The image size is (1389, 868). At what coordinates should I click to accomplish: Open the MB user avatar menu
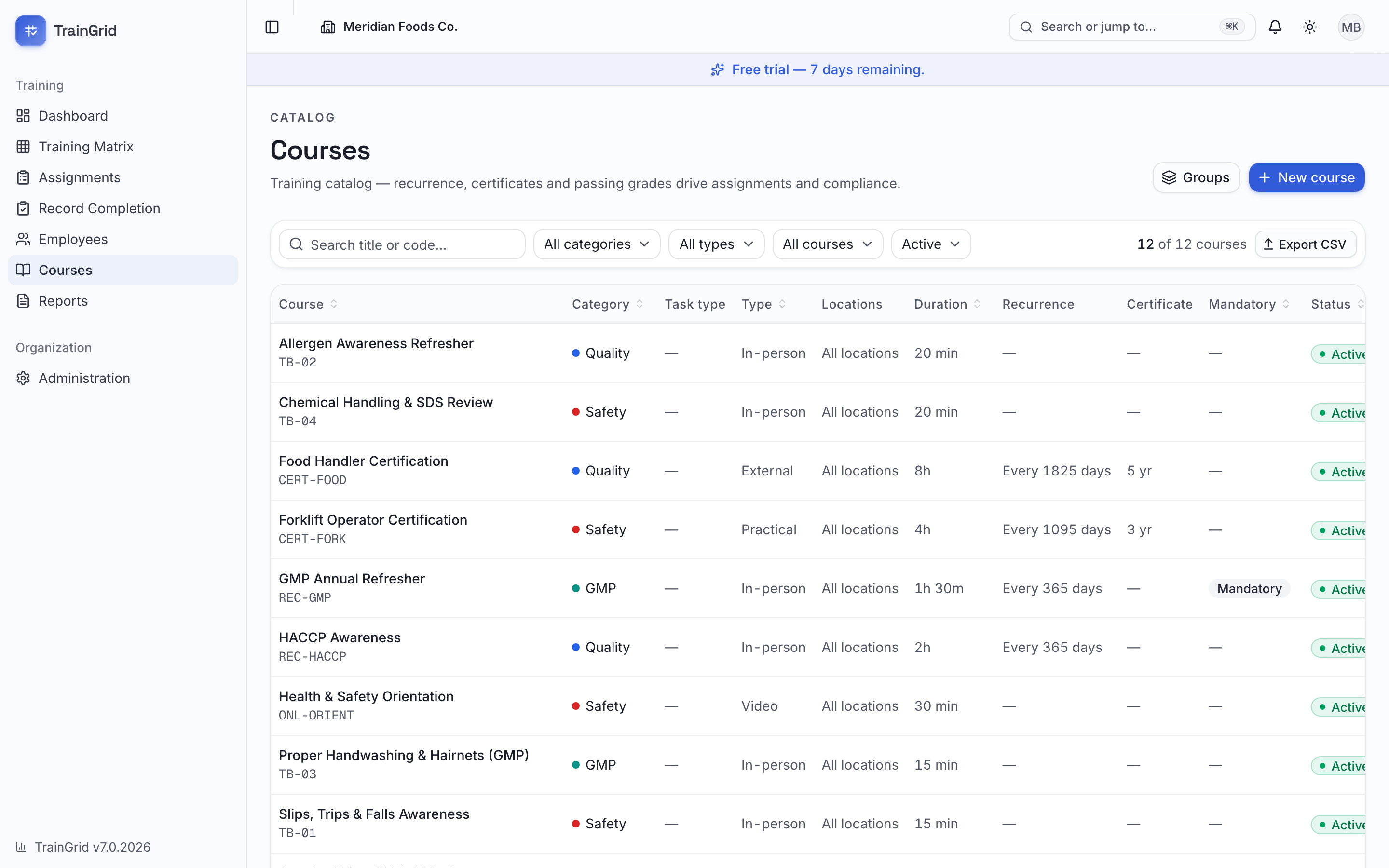[1350, 27]
